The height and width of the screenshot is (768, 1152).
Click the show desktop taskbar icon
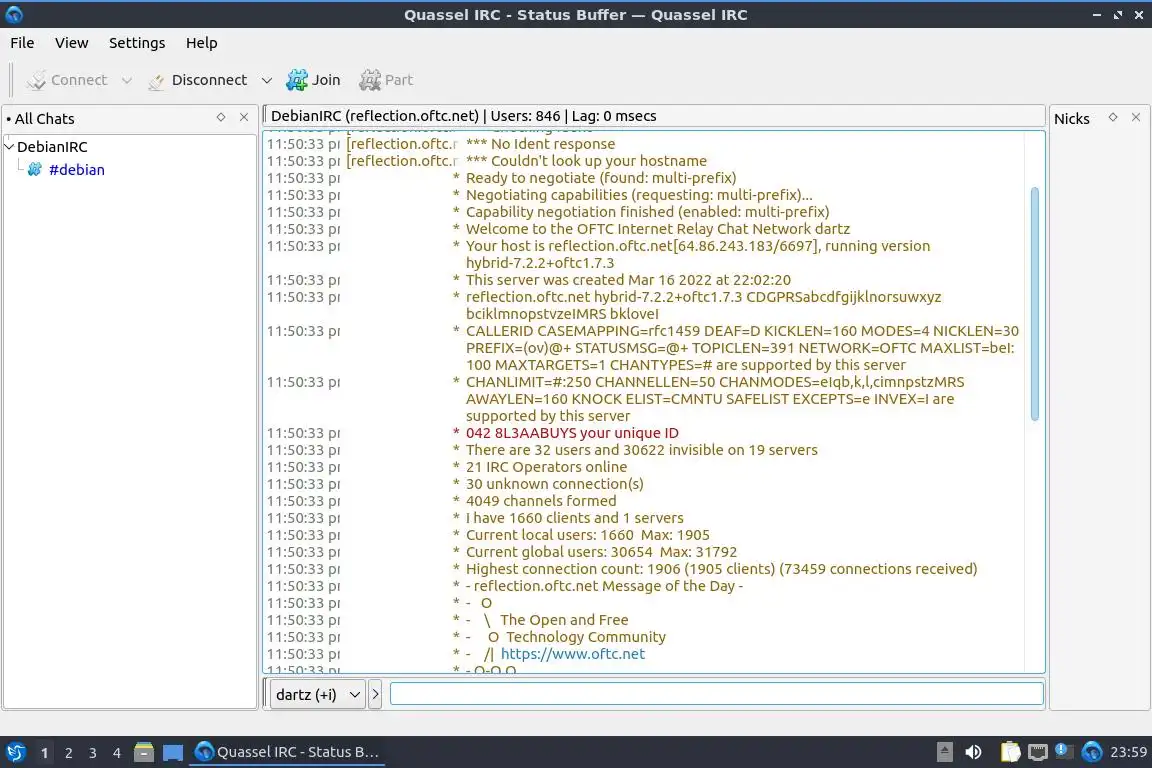point(173,752)
